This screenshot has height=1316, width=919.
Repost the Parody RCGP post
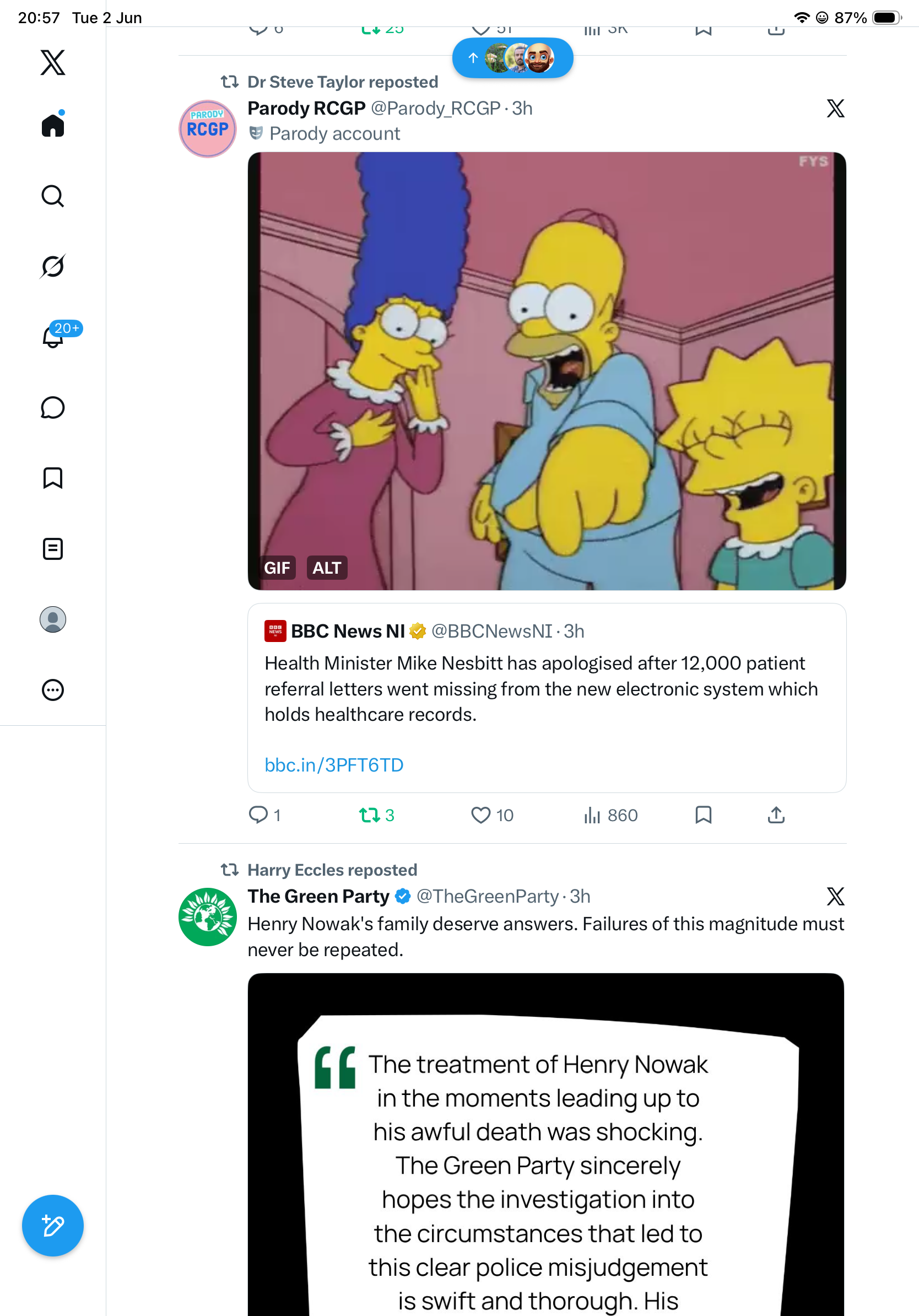(x=376, y=815)
